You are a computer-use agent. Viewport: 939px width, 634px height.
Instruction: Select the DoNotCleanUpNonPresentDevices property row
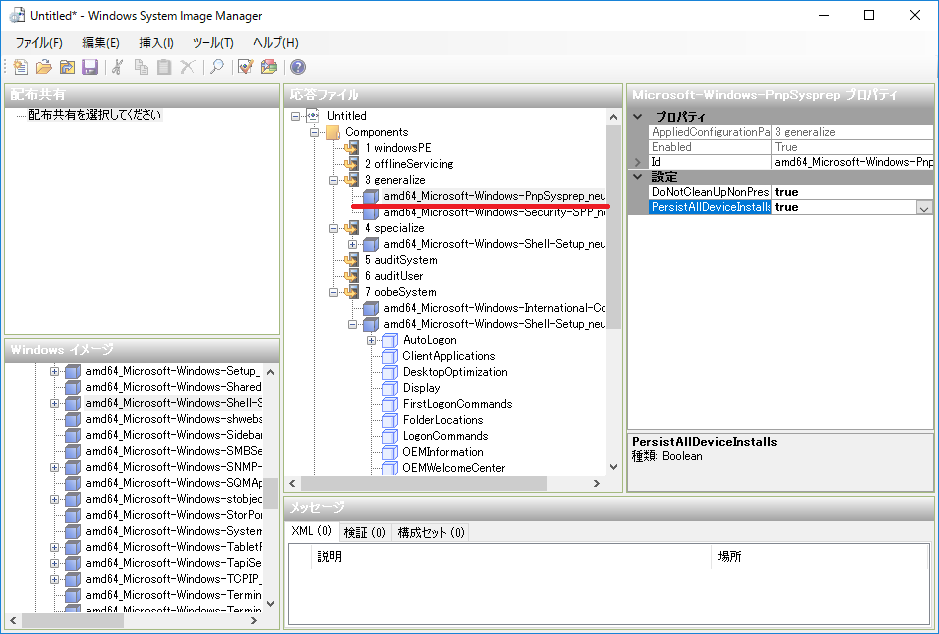click(792, 192)
